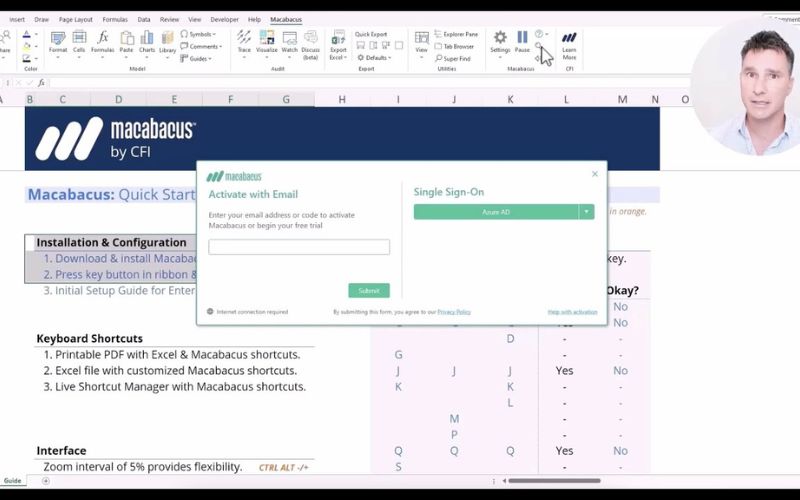Open the Insert ribbon tab
This screenshot has width=800, height=500.
[x=17, y=19]
